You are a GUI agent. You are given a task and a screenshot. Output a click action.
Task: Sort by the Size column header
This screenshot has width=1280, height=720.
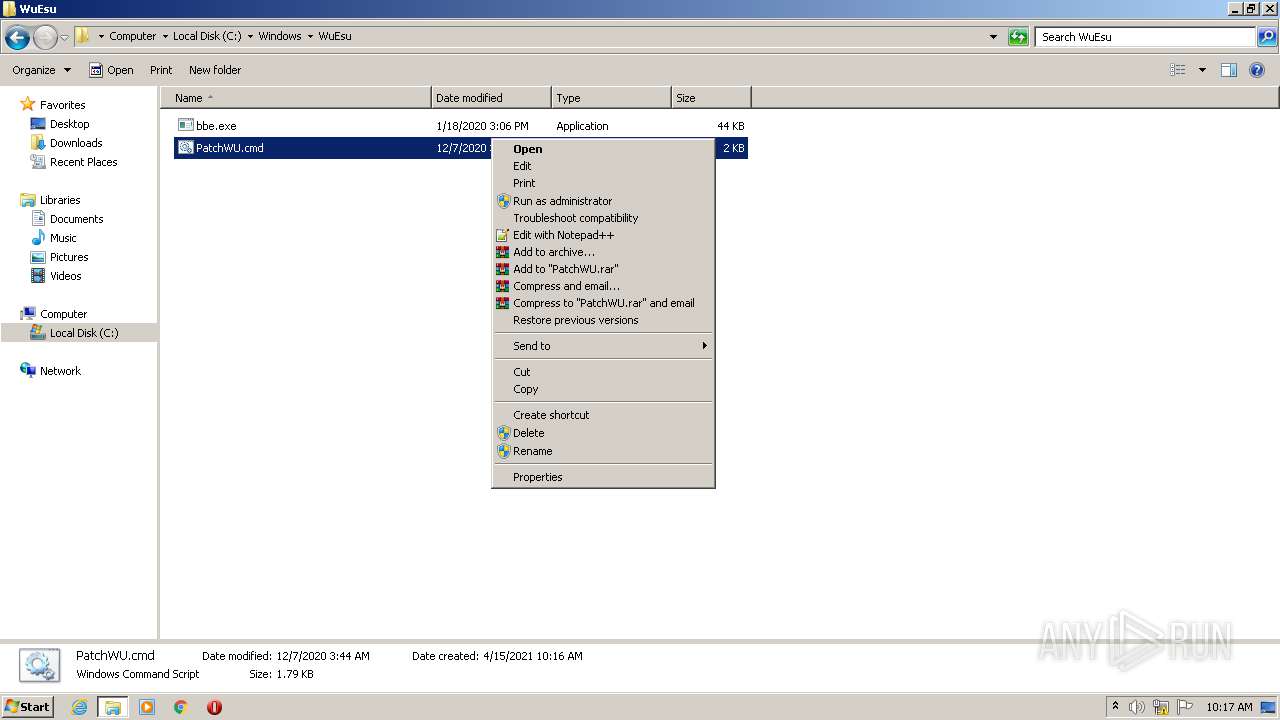tap(711, 98)
